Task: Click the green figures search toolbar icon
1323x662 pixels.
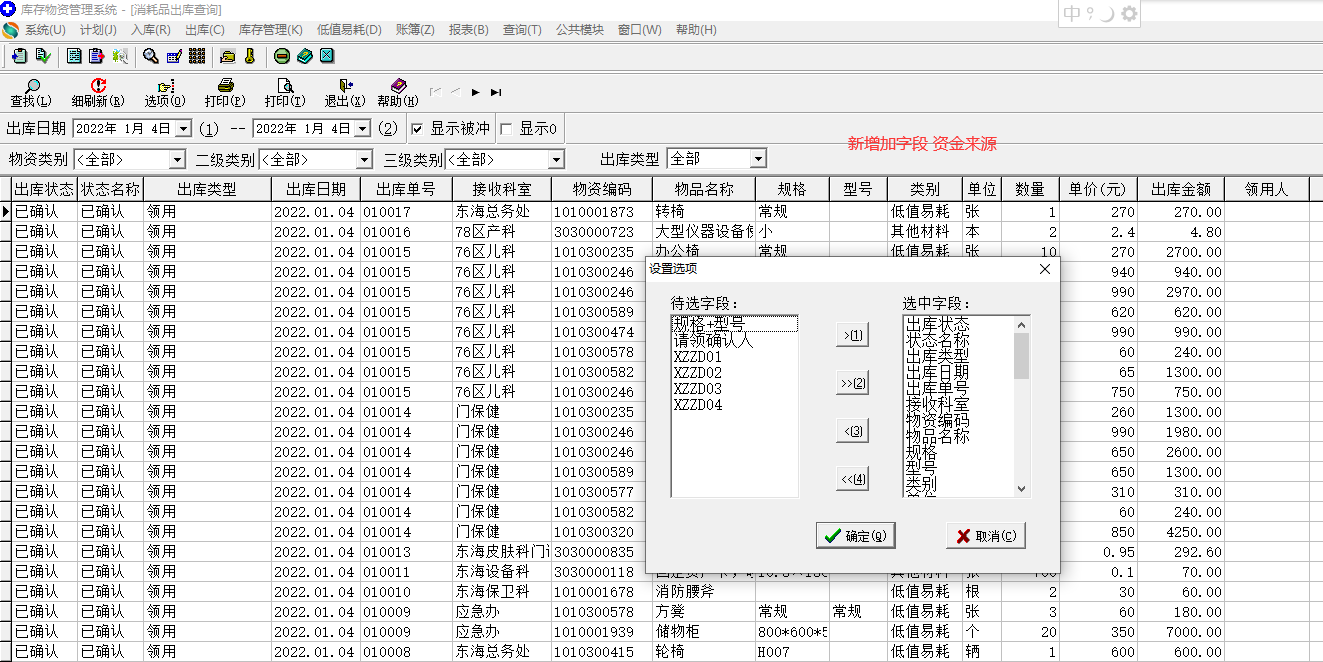Action: pyautogui.click(x=120, y=56)
